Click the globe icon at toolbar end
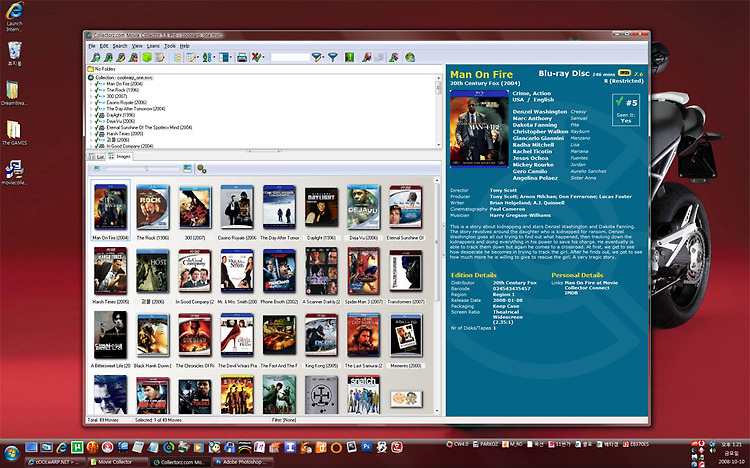The width and height of the screenshot is (750, 468). (x=410, y=57)
